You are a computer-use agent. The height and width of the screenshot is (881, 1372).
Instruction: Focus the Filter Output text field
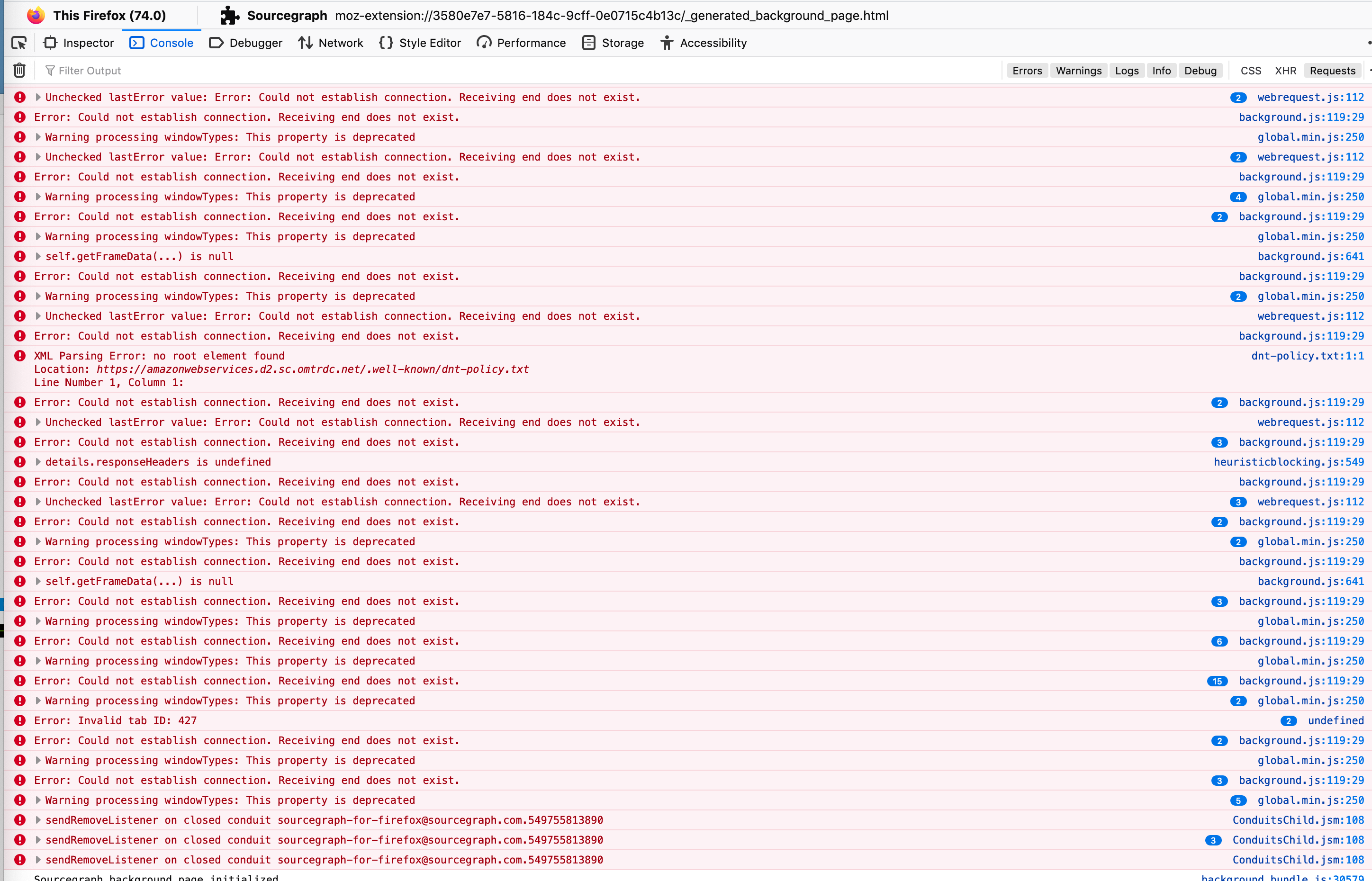coord(343,71)
